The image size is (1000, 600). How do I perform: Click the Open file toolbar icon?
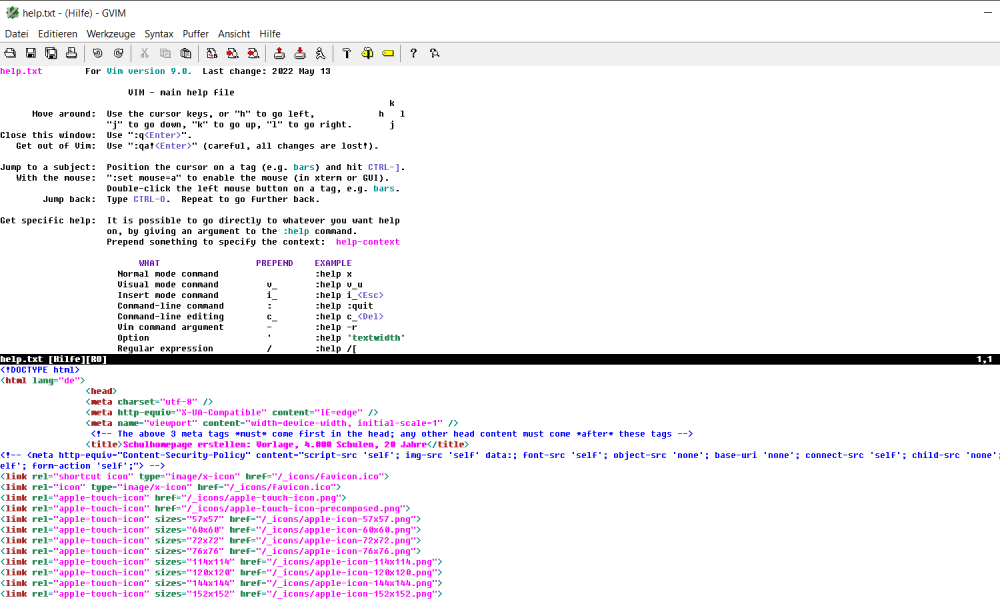click(10, 54)
